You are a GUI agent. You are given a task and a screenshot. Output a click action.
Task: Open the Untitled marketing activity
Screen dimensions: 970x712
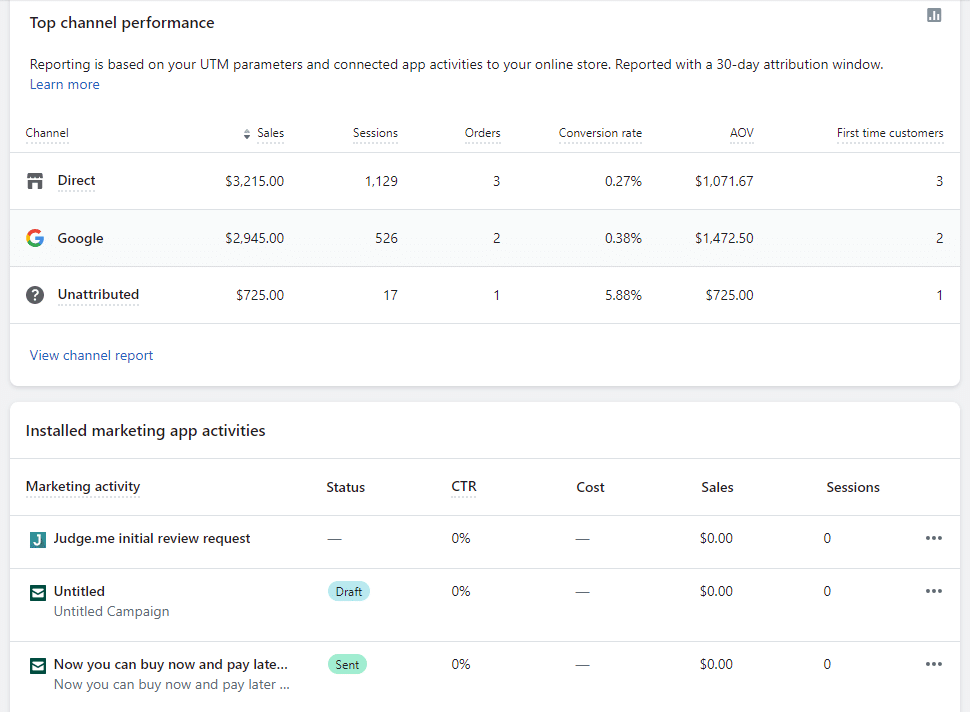pyautogui.click(x=79, y=591)
